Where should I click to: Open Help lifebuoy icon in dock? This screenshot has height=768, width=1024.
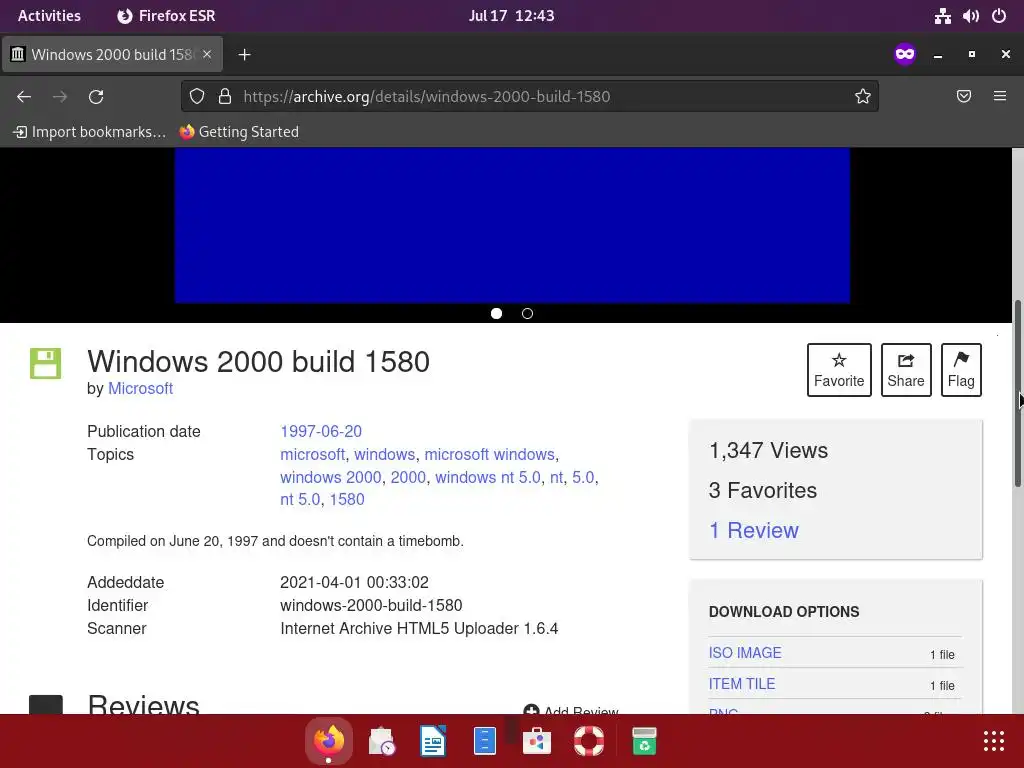[x=589, y=741]
